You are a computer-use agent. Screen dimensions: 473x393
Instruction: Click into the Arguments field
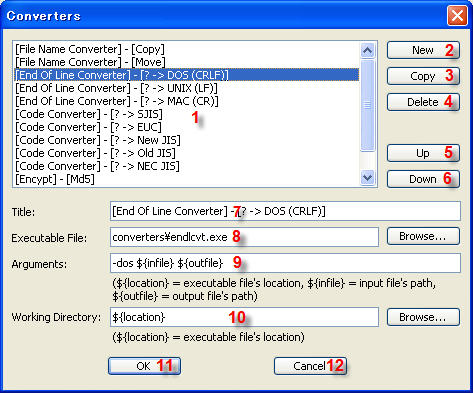coord(285,263)
